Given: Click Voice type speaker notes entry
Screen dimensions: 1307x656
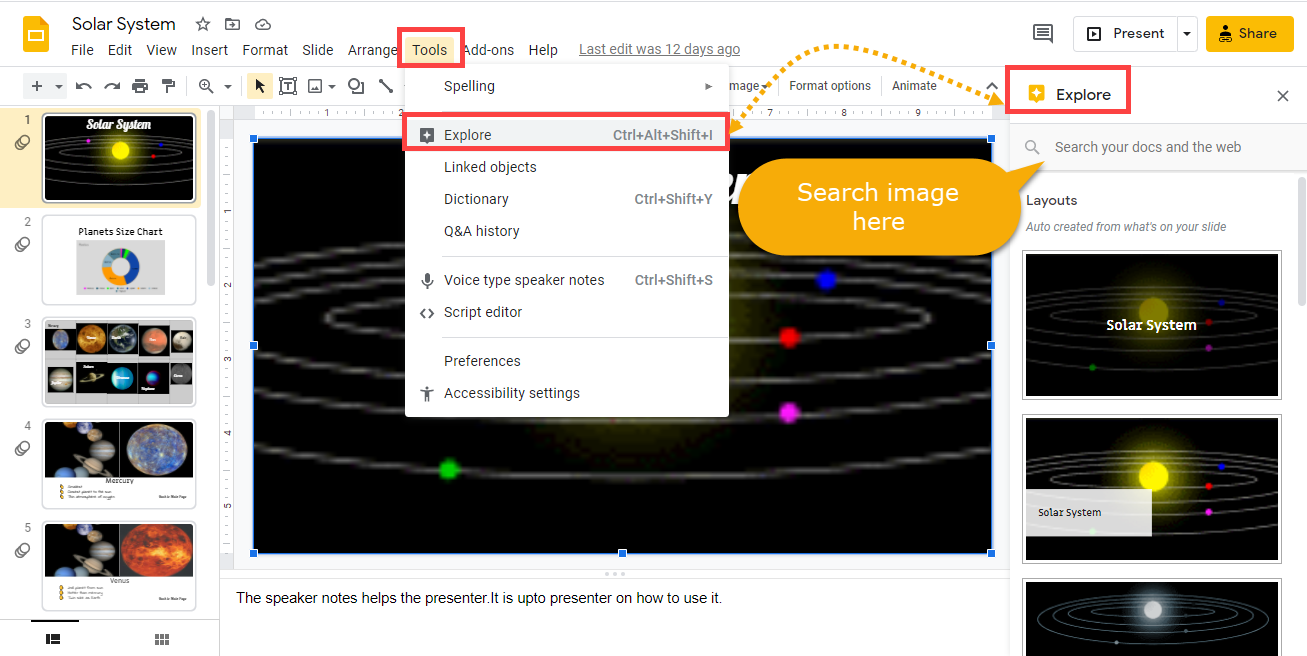Looking at the screenshot, I should (x=524, y=280).
